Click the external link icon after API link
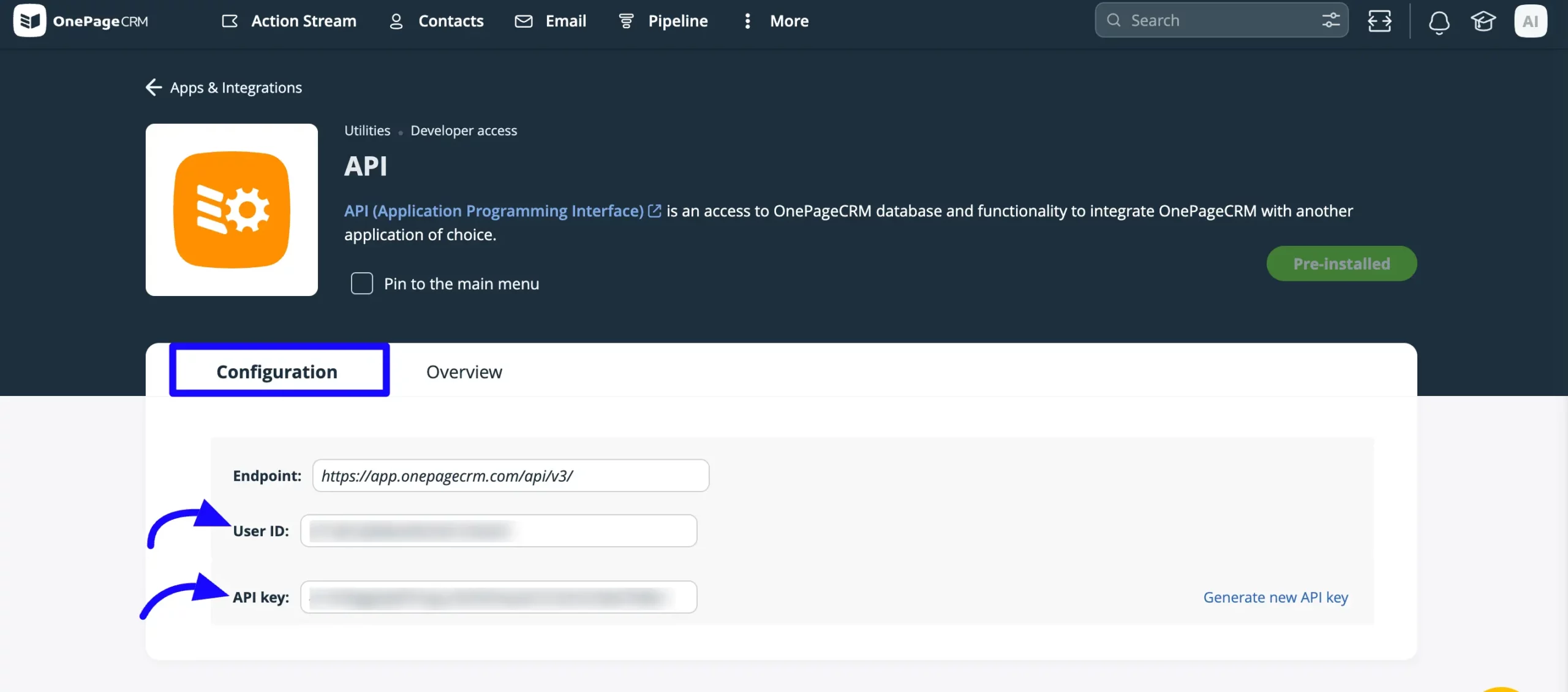 coord(655,211)
